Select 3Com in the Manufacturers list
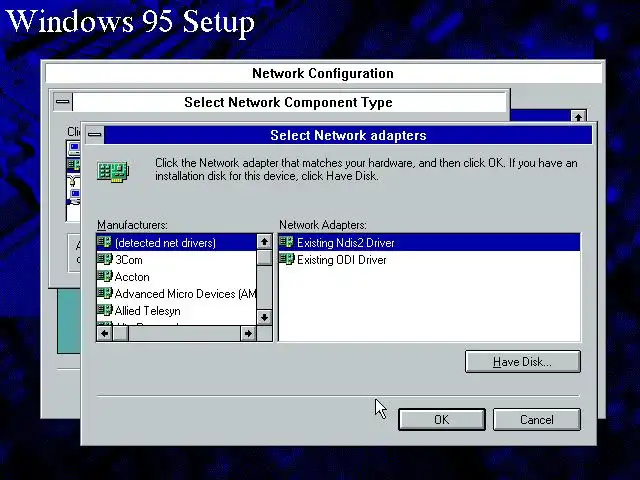640x480 pixels. click(176, 260)
